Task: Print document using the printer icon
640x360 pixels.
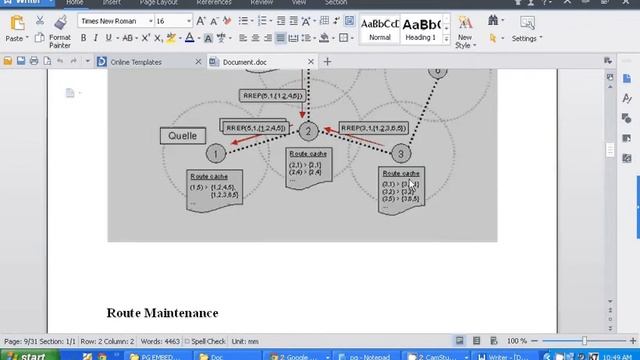Action: [34, 61]
